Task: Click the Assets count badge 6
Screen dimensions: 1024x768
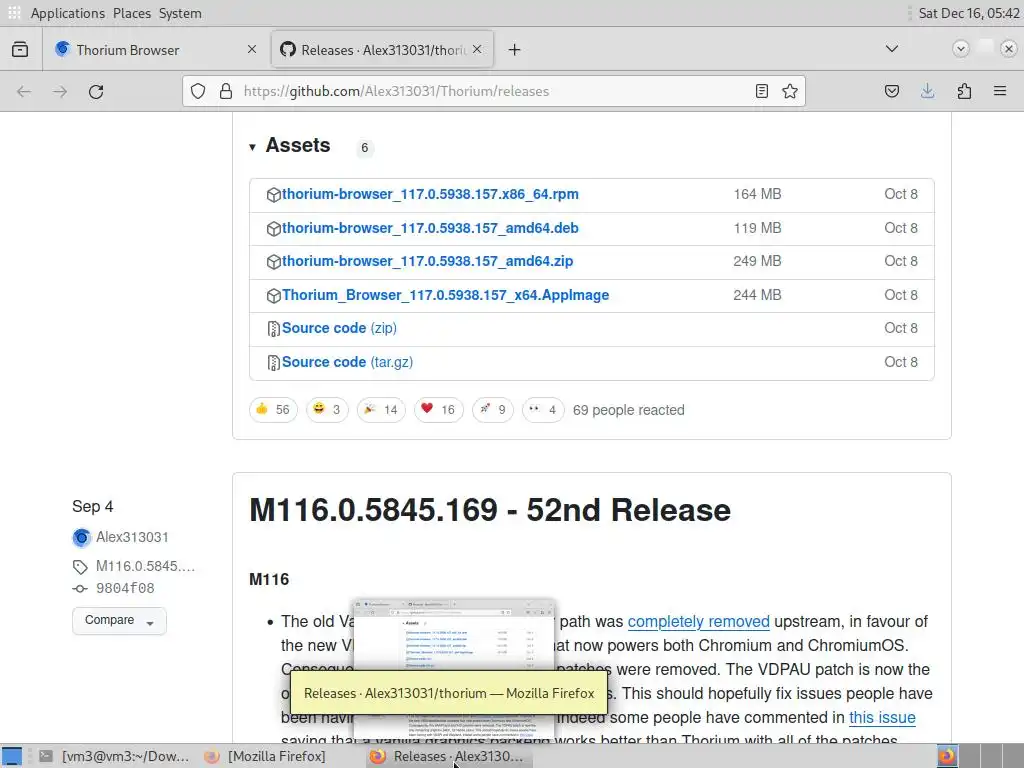Action: [364, 148]
